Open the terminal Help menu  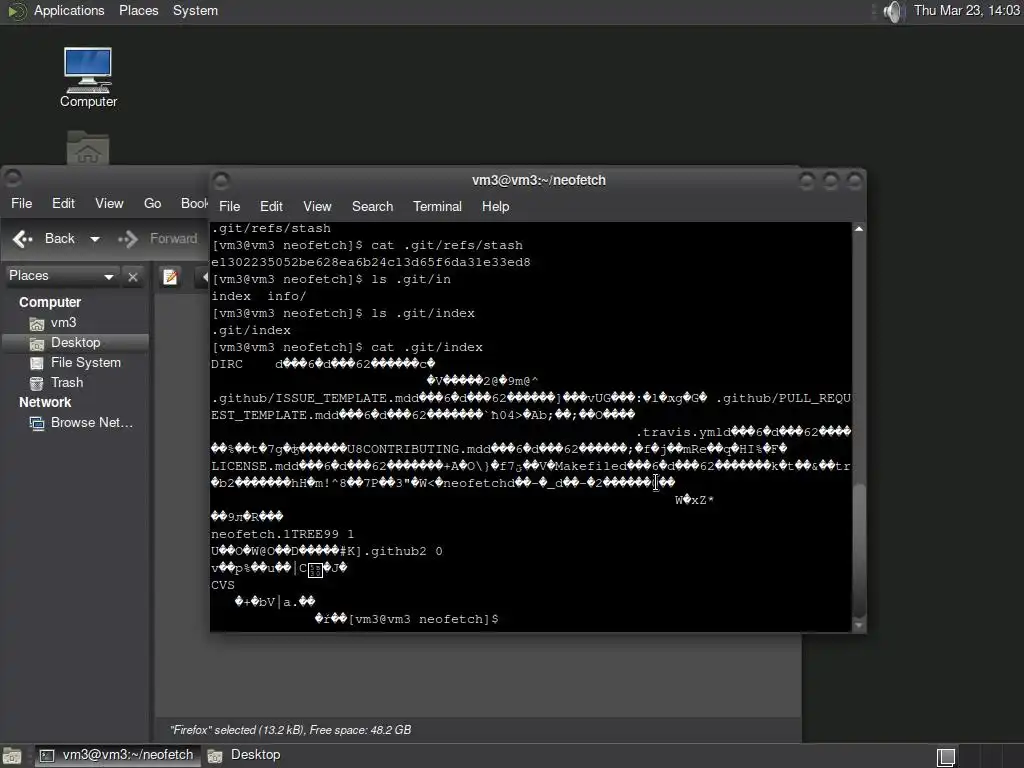point(496,206)
